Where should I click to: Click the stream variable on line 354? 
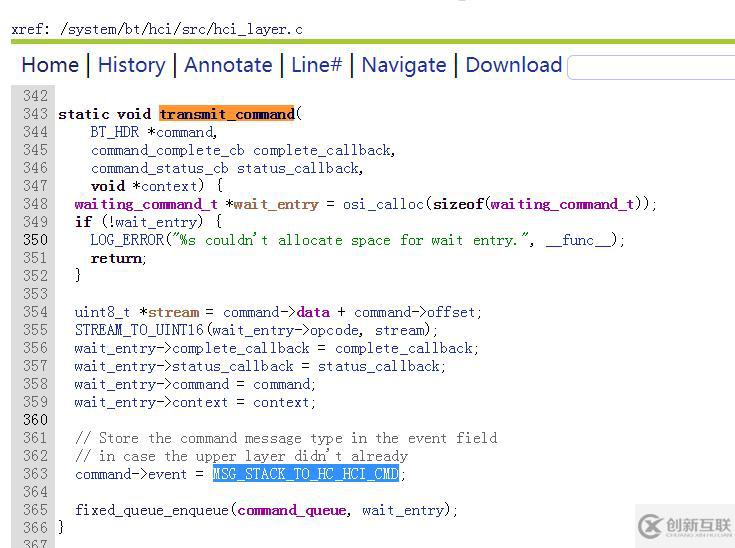pos(173,312)
